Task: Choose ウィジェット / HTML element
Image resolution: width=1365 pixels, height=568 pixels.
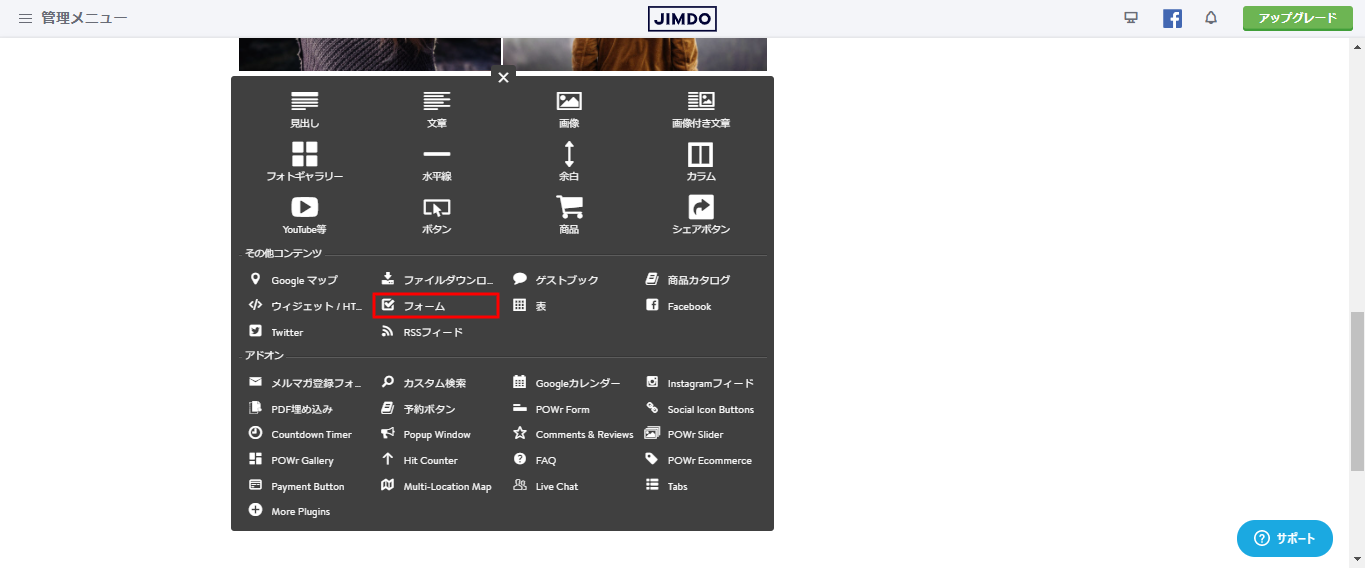Action: tap(304, 306)
